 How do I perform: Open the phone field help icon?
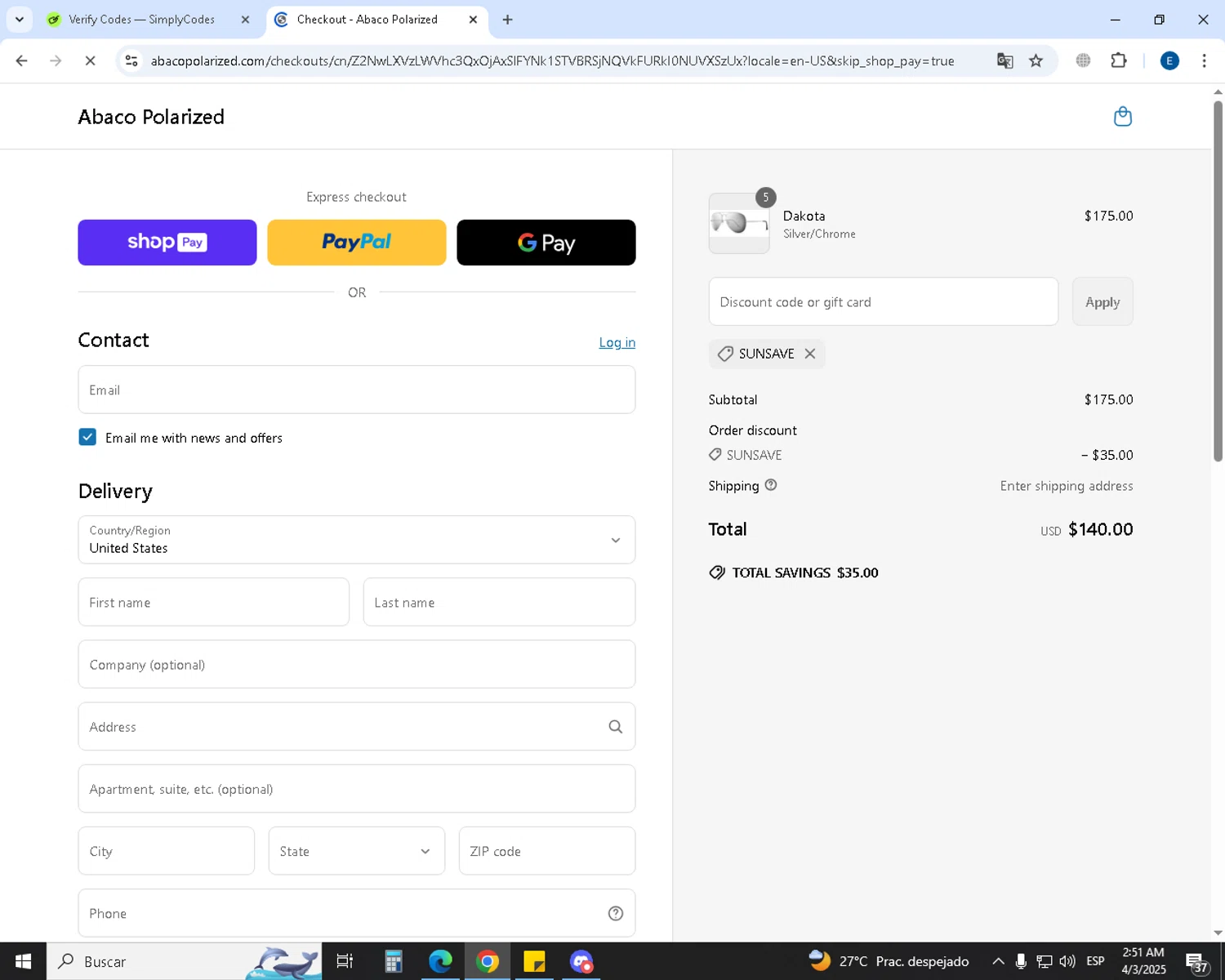pos(616,913)
